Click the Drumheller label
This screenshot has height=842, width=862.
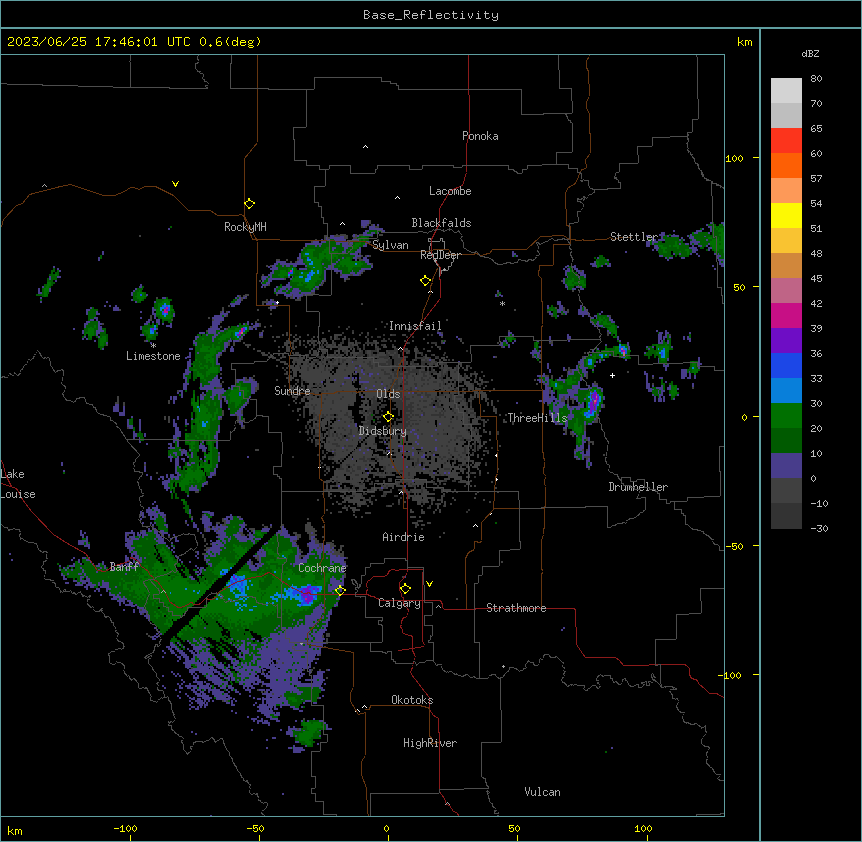[x=638, y=487]
